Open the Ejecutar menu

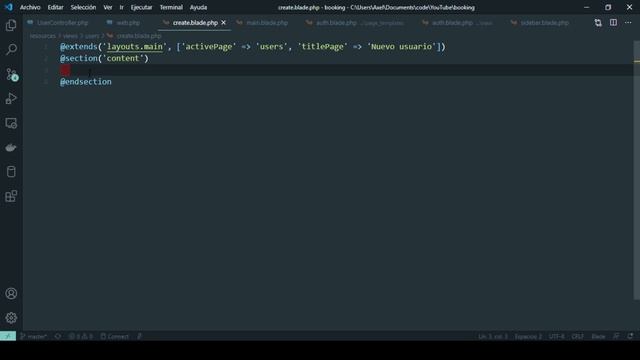click(x=141, y=7)
